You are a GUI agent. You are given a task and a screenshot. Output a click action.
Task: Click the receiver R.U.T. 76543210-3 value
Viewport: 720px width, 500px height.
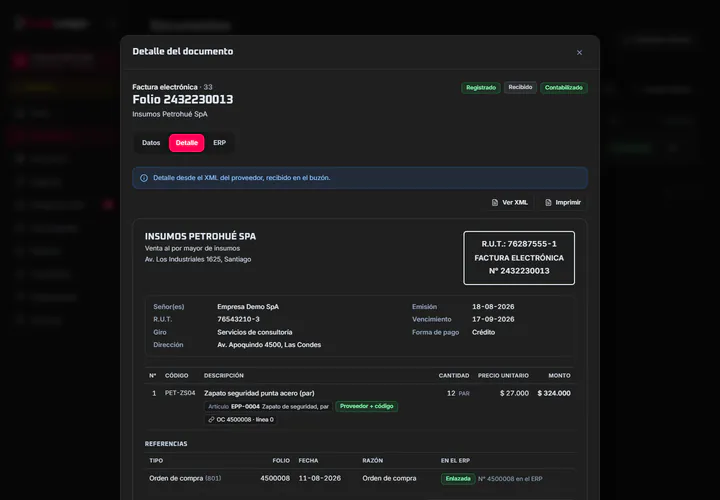click(238, 319)
